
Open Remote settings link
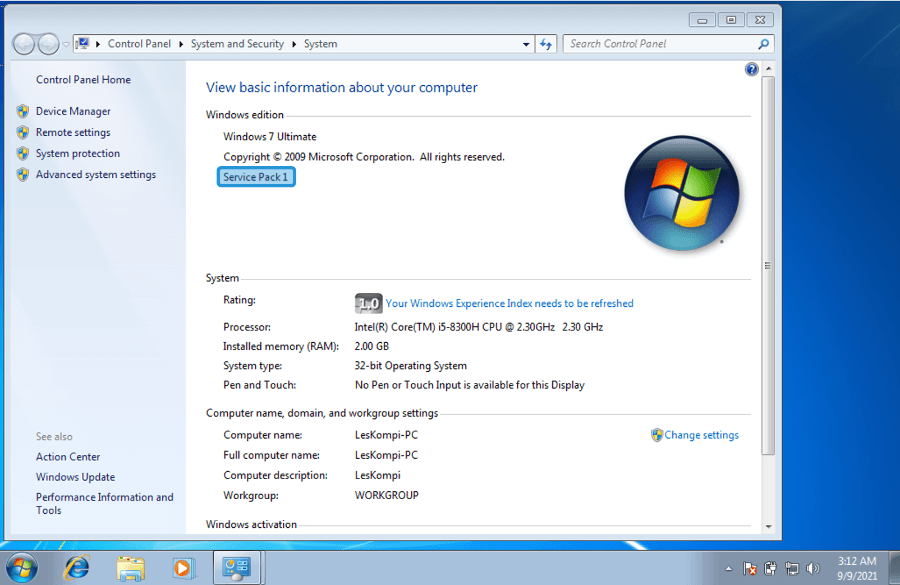point(73,133)
